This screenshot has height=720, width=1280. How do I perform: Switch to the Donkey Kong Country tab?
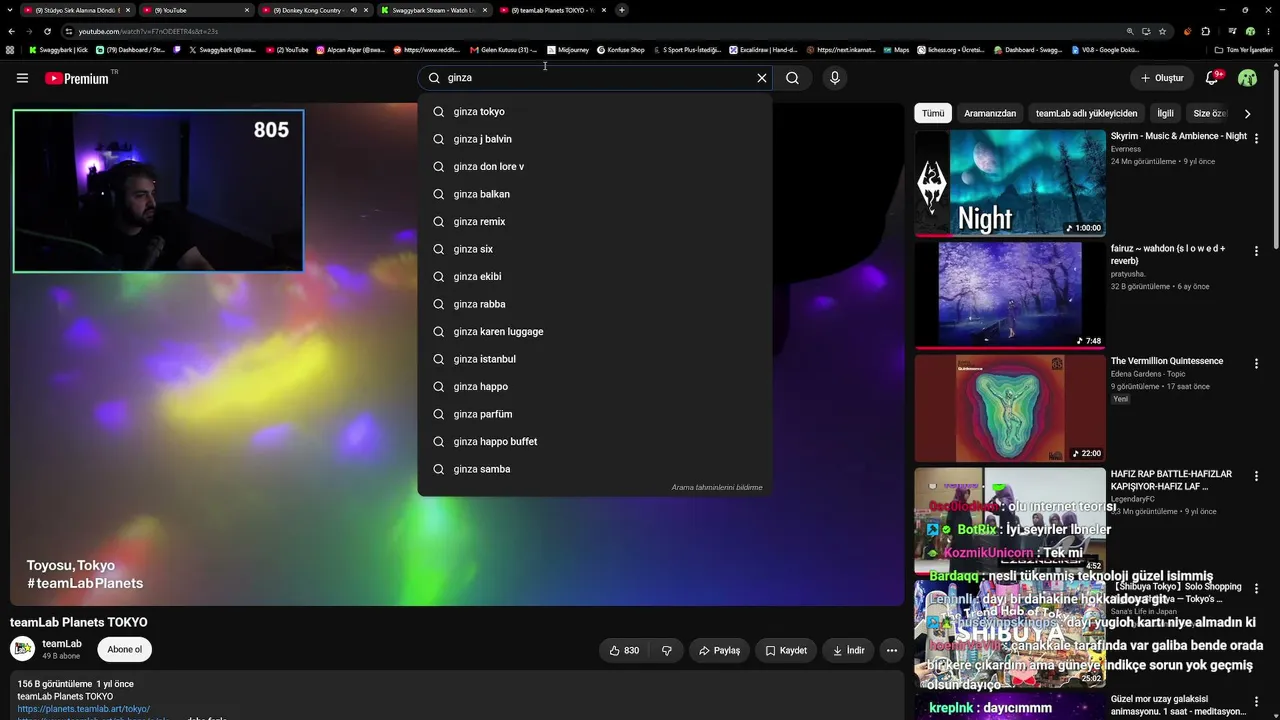[x=313, y=10]
